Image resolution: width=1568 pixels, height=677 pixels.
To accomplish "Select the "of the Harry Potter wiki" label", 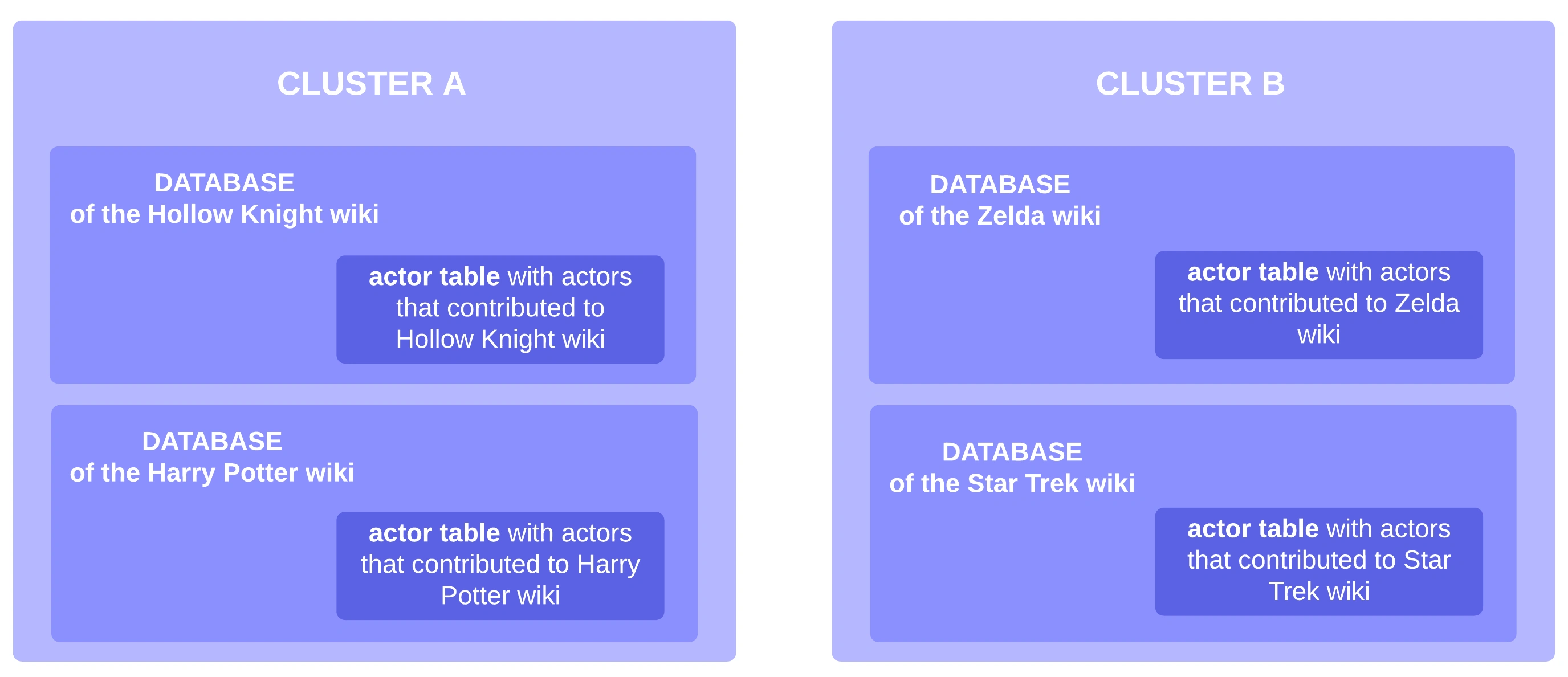I will click(x=212, y=473).
